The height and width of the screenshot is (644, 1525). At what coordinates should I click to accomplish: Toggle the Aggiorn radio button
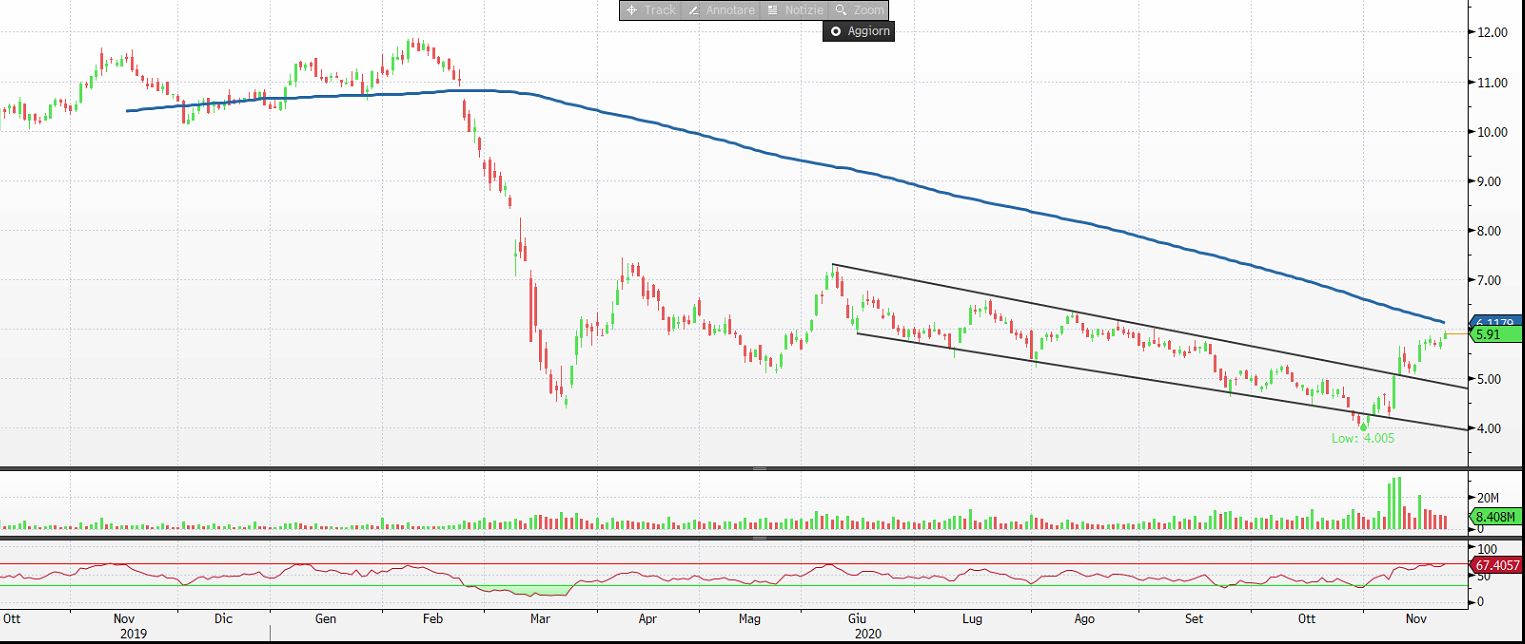click(x=836, y=31)
